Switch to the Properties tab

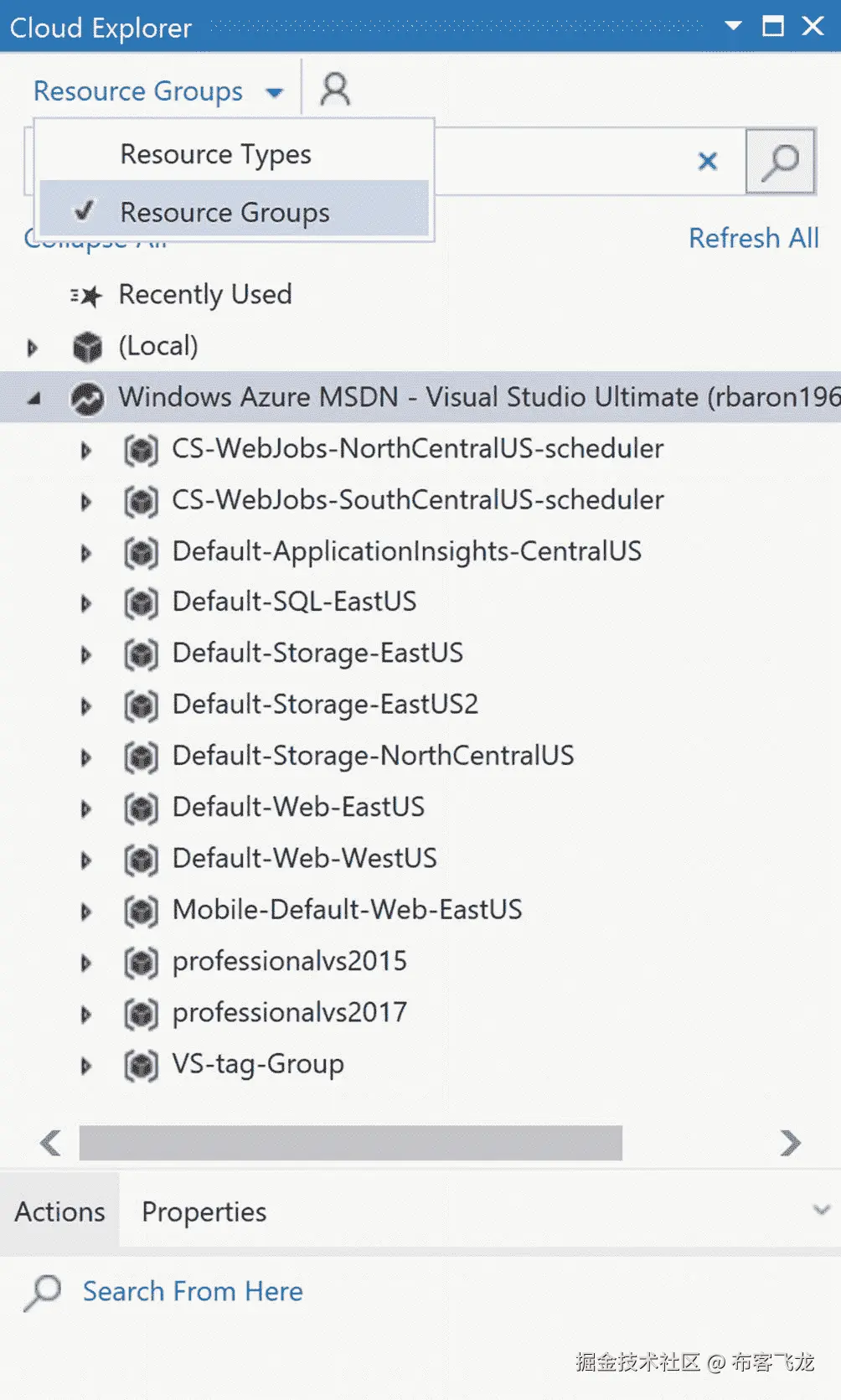(x=204, y=1211)
